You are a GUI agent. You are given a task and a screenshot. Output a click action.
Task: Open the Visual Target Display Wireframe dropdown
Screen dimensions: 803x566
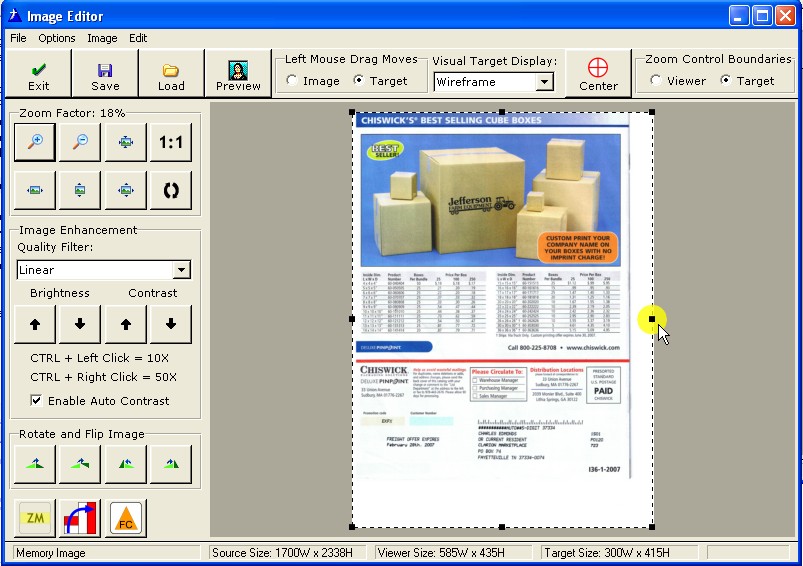point(545,82)
